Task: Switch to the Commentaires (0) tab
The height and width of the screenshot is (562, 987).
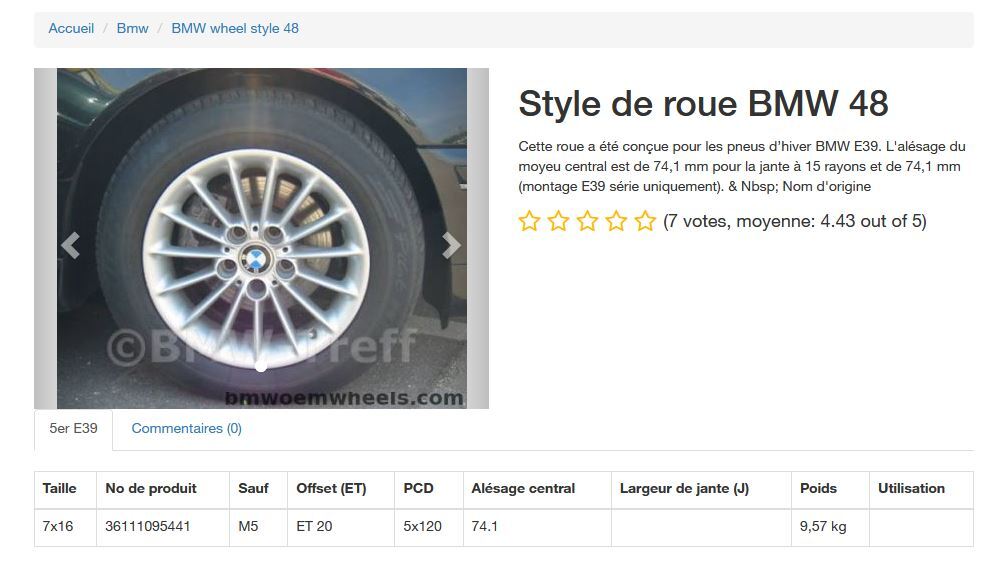Action: pos(186,428)
